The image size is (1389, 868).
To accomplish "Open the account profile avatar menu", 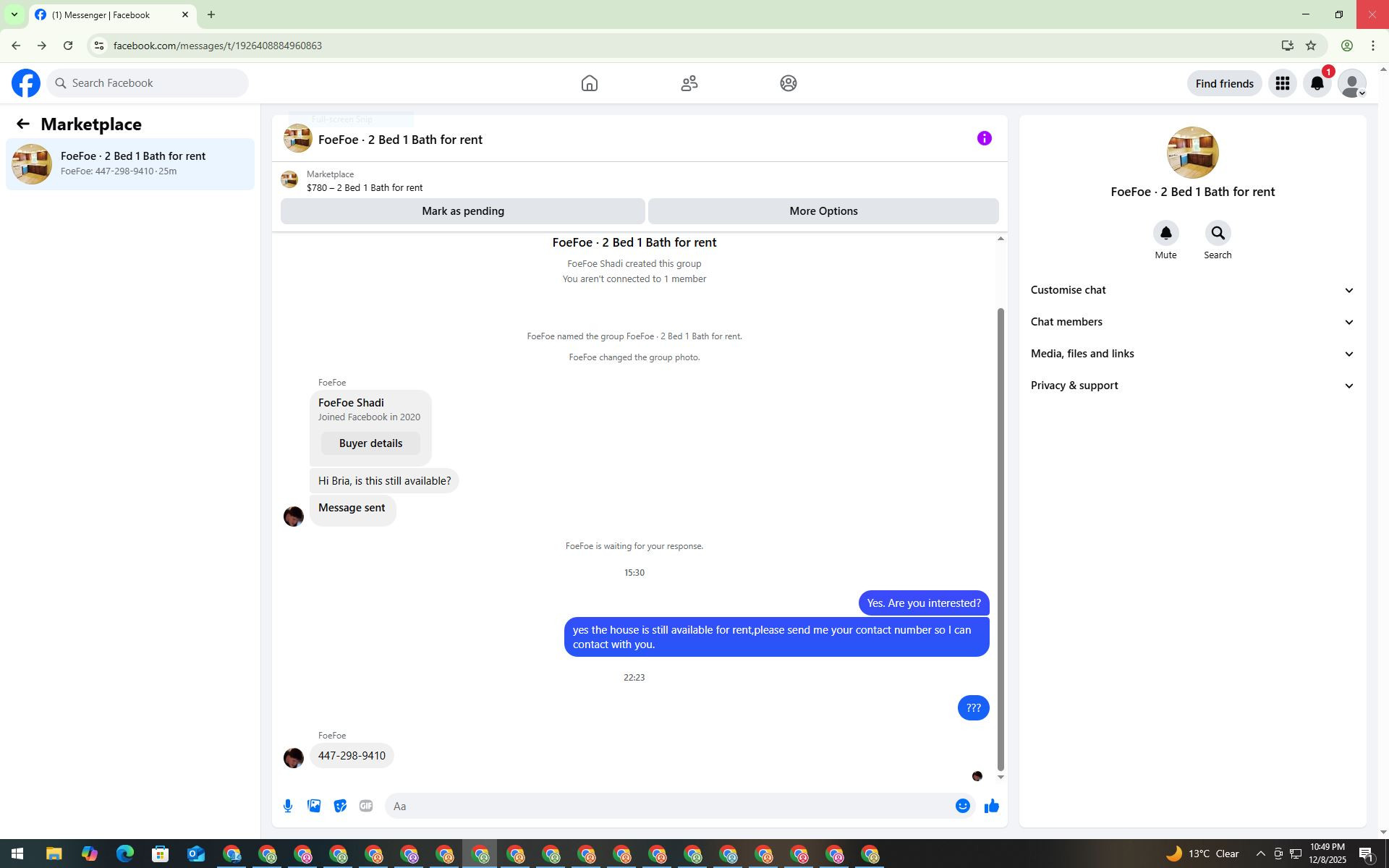I will pos(1352,84).
